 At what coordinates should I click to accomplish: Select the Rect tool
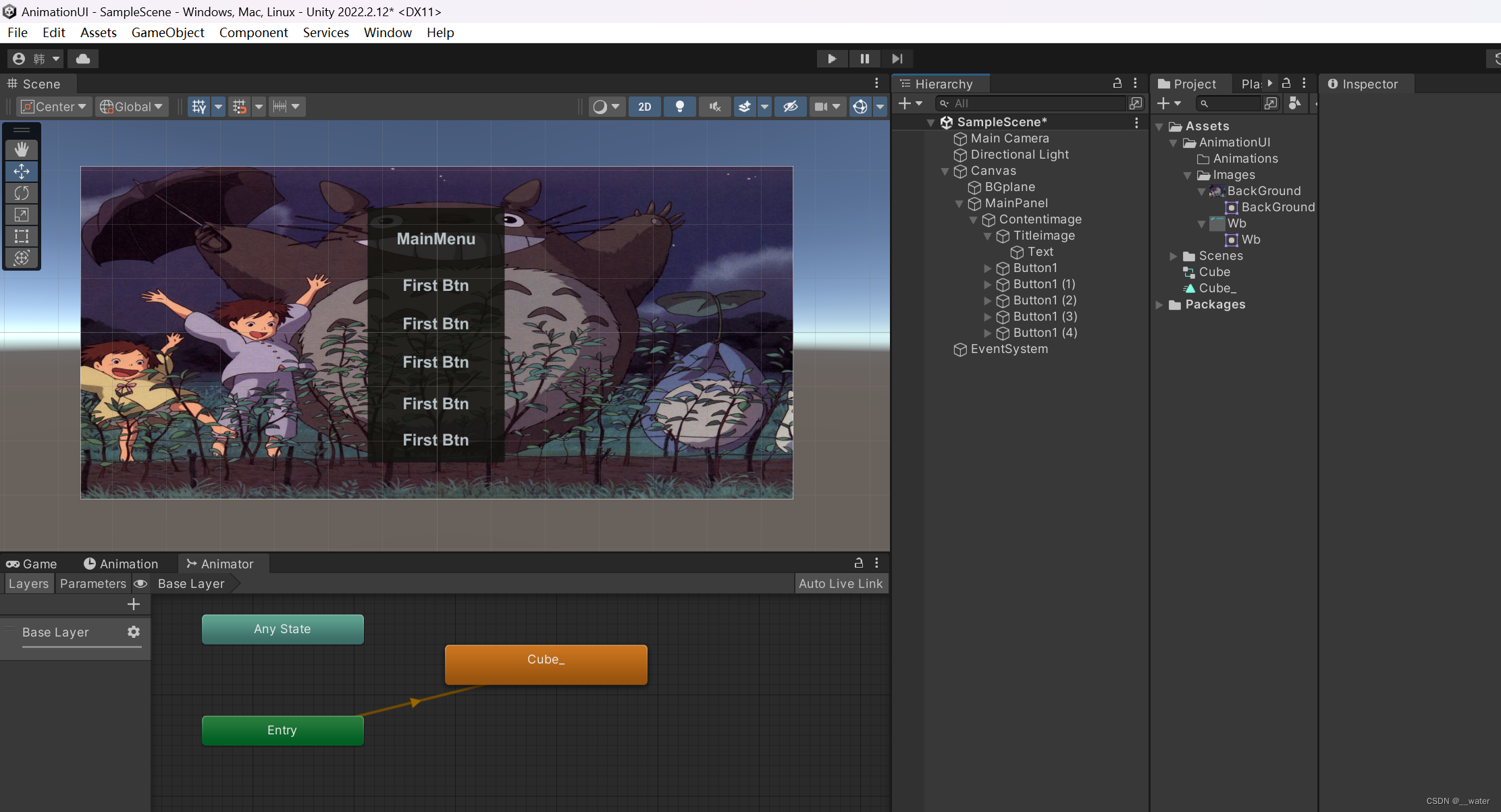tap(22, 236)
